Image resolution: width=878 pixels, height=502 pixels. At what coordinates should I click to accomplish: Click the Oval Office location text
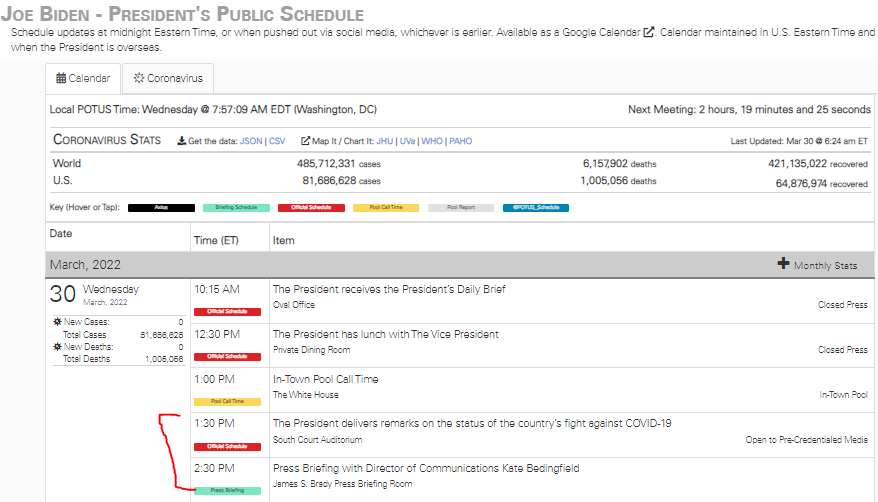click(294, 305)
